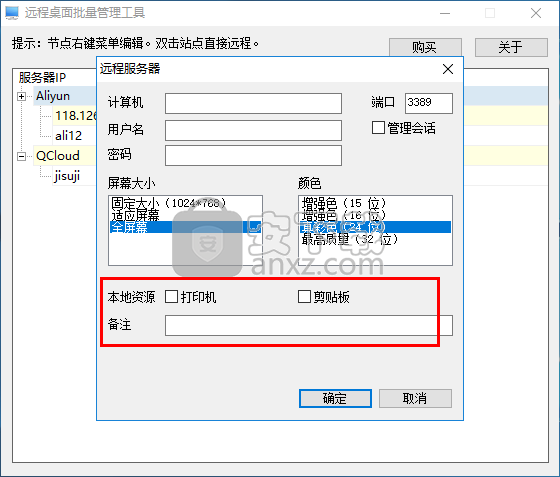The height and width of the screenshot is (477, 560).
Task: Collapse the QCloud tree node
Action: pos(21,156)
